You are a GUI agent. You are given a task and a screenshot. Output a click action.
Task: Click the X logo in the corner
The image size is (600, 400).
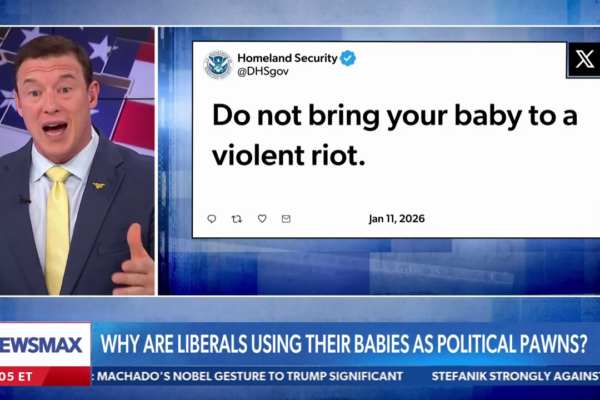[584, 60]
